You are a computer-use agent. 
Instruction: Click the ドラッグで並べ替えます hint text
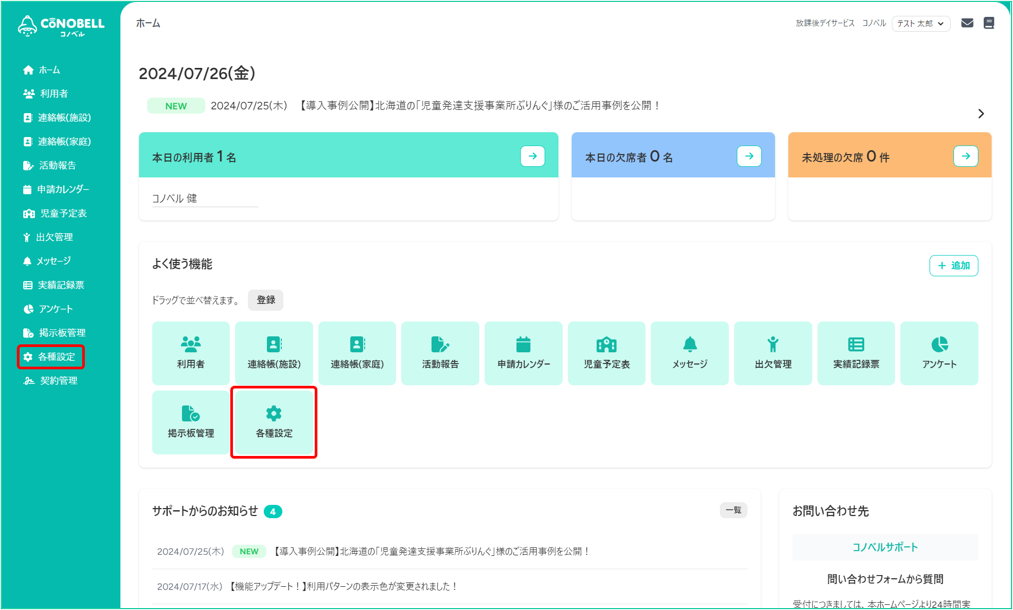[195, 300]
